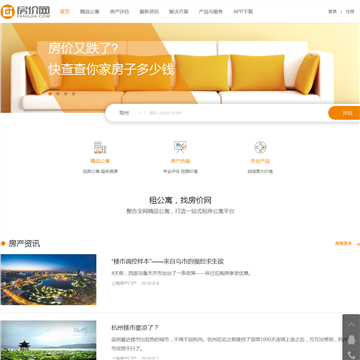360x360 pixels.
Task: Open the night city aerial thumbnail
Action: pyautogui.click(x=48, y=279)
